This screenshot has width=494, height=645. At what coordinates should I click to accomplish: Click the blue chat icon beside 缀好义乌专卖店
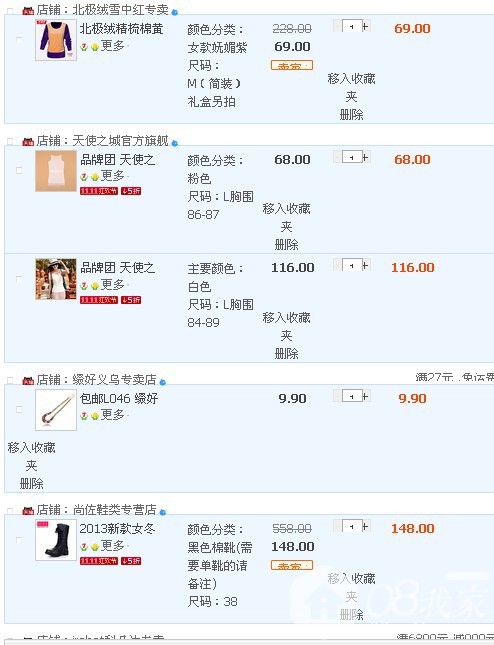163,382
